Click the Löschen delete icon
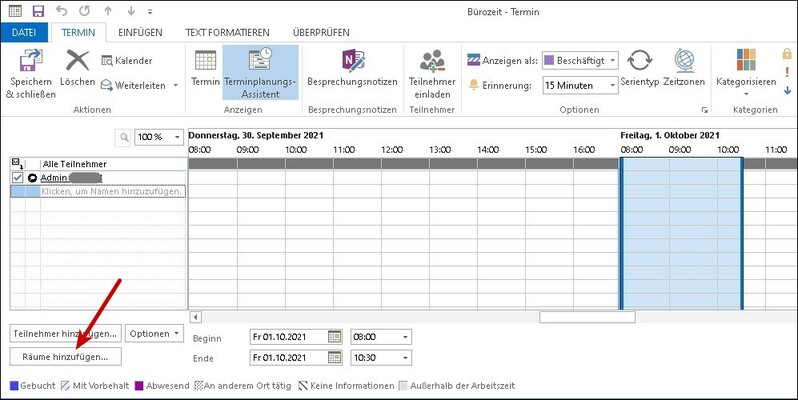 tap(77, 63)
